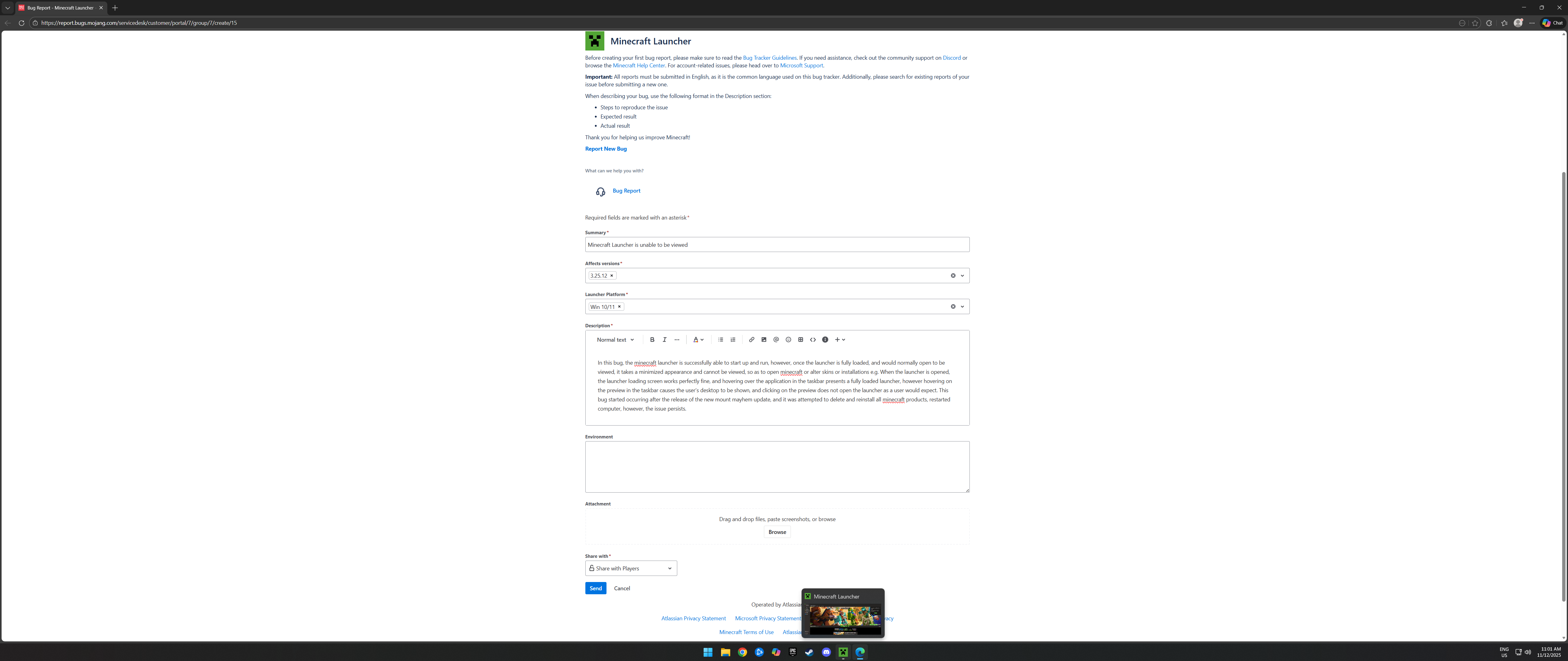
Task: Click the code snippet icon
Action: 813,340
